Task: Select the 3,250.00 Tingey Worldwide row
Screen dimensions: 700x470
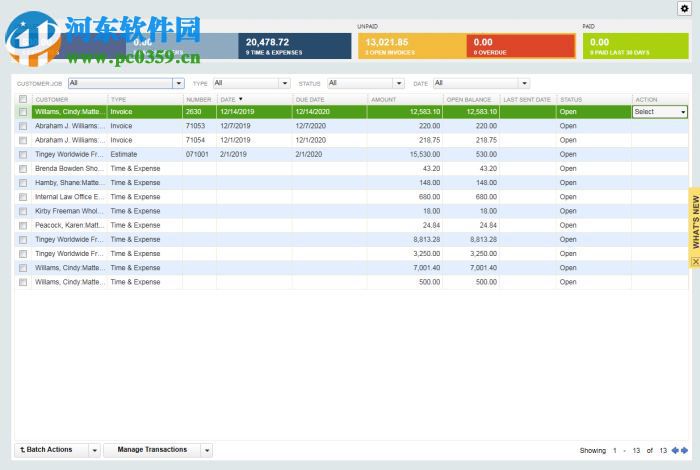Action: click(x=353, y=254)
